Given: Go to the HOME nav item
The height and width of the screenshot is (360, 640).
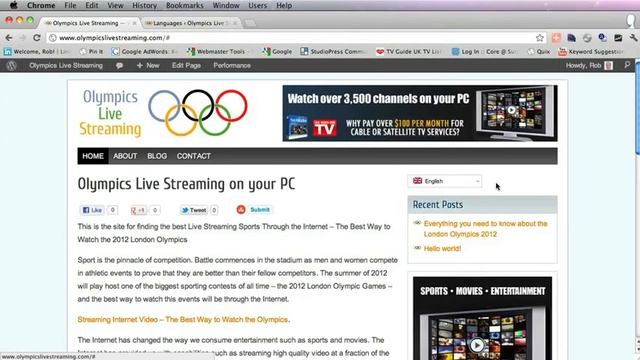Looking at the screenshot, I should (93, 156).
